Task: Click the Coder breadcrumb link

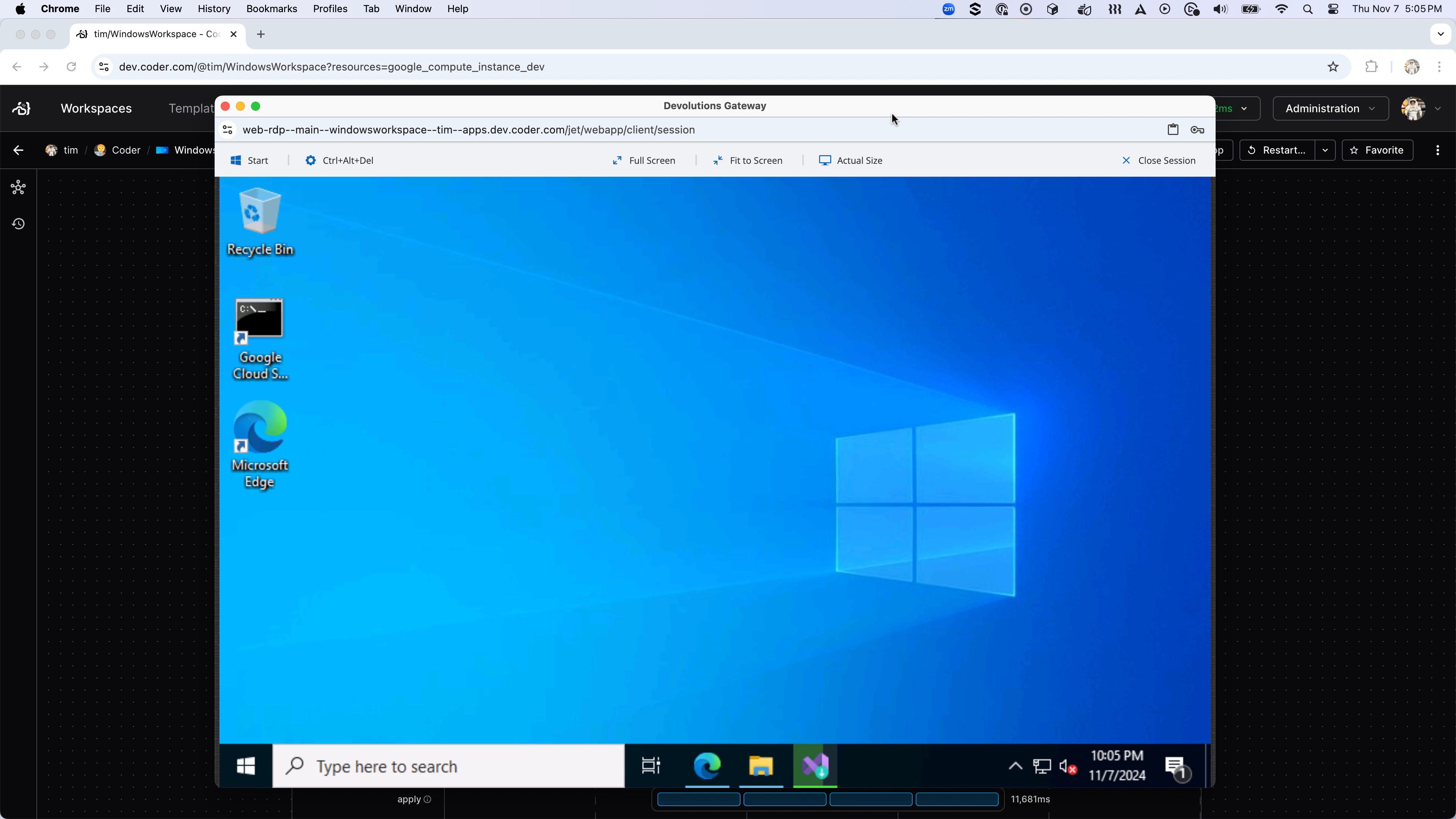Action: 117,151
